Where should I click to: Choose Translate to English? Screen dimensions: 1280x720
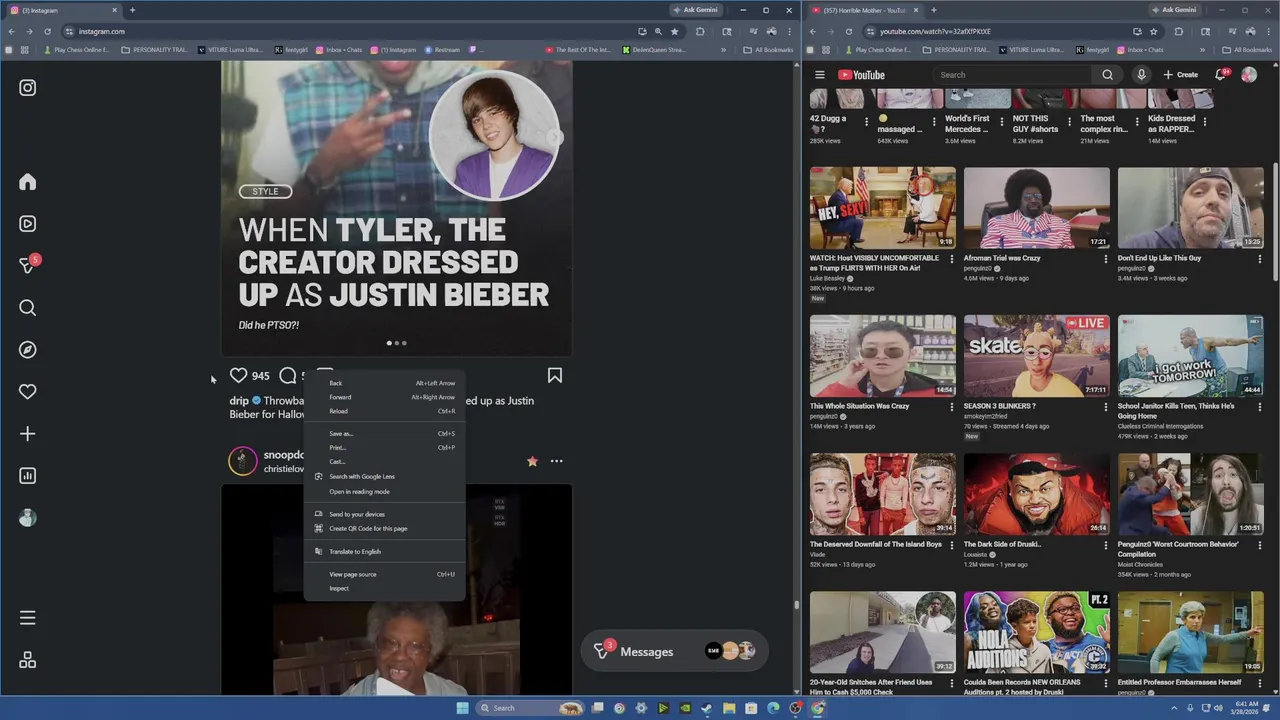[x=385, y=551]
